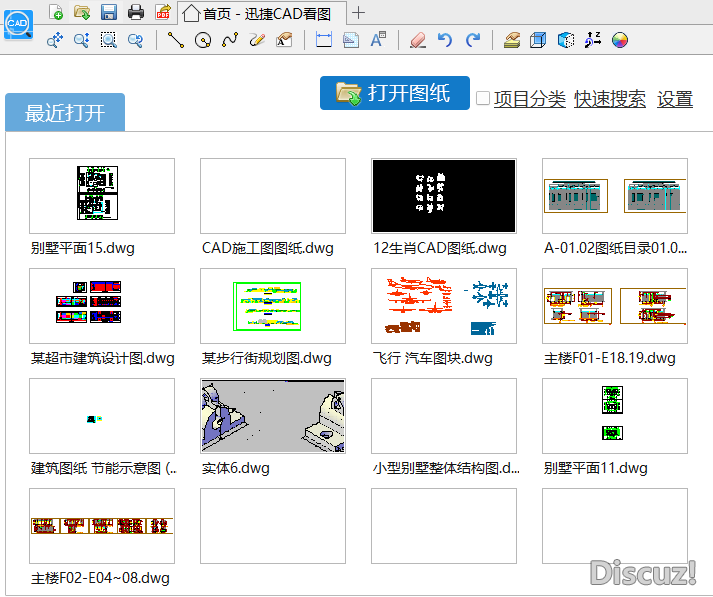
Task: Click the Undo arrow icon
Action: (445, 40)
